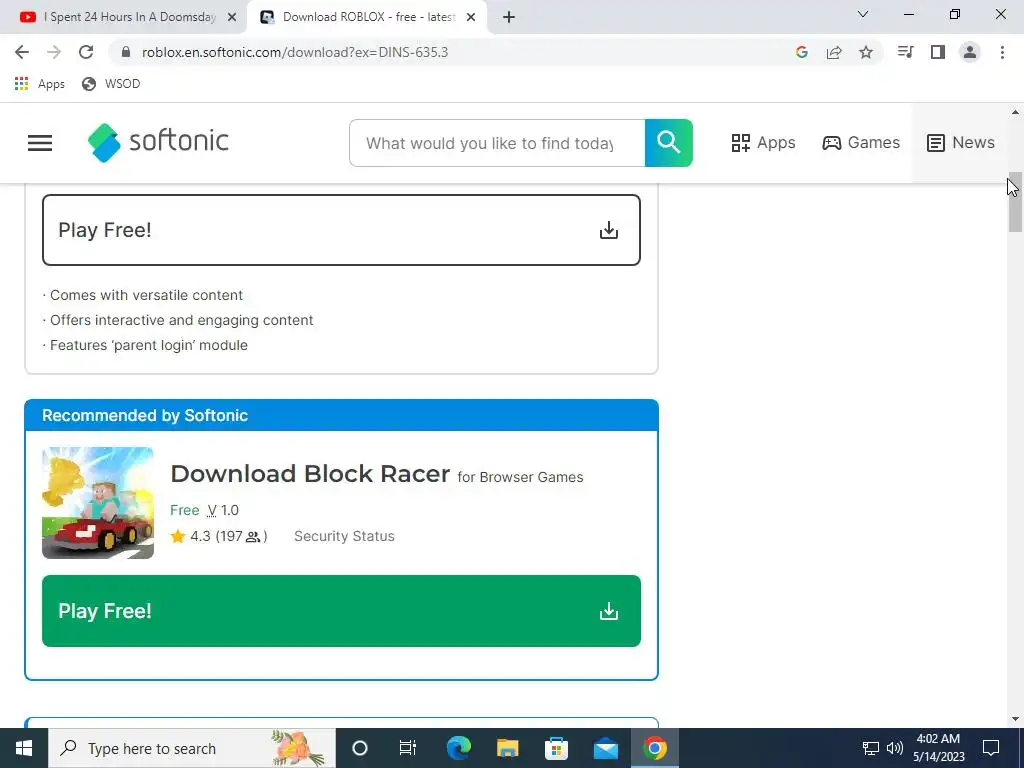Screen dimensions: 1024x768
Task: Focus the Softonic search input field
Action: point(497,143)
